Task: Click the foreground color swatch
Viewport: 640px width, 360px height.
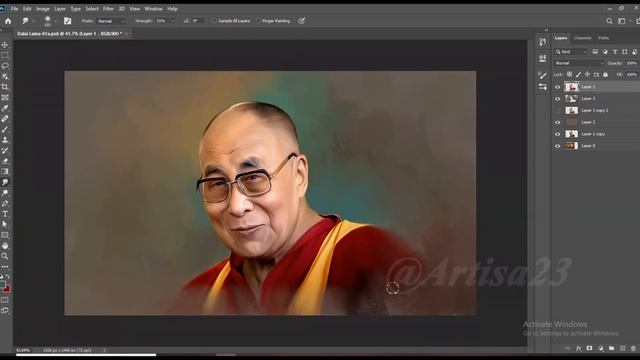Action: (x=2, y=285)
